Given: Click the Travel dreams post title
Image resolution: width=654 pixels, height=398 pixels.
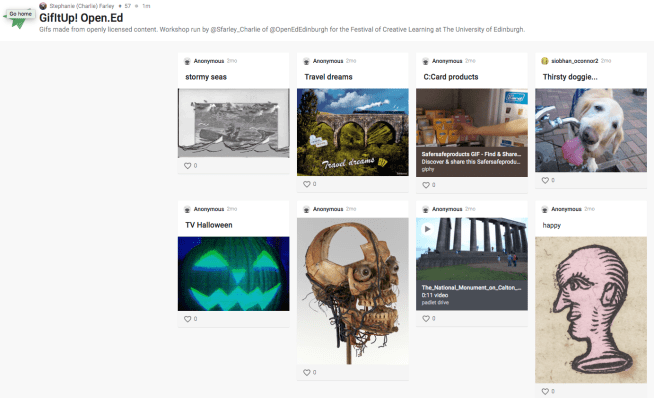Looking at the screenshot, I should [x=328, y=77].
